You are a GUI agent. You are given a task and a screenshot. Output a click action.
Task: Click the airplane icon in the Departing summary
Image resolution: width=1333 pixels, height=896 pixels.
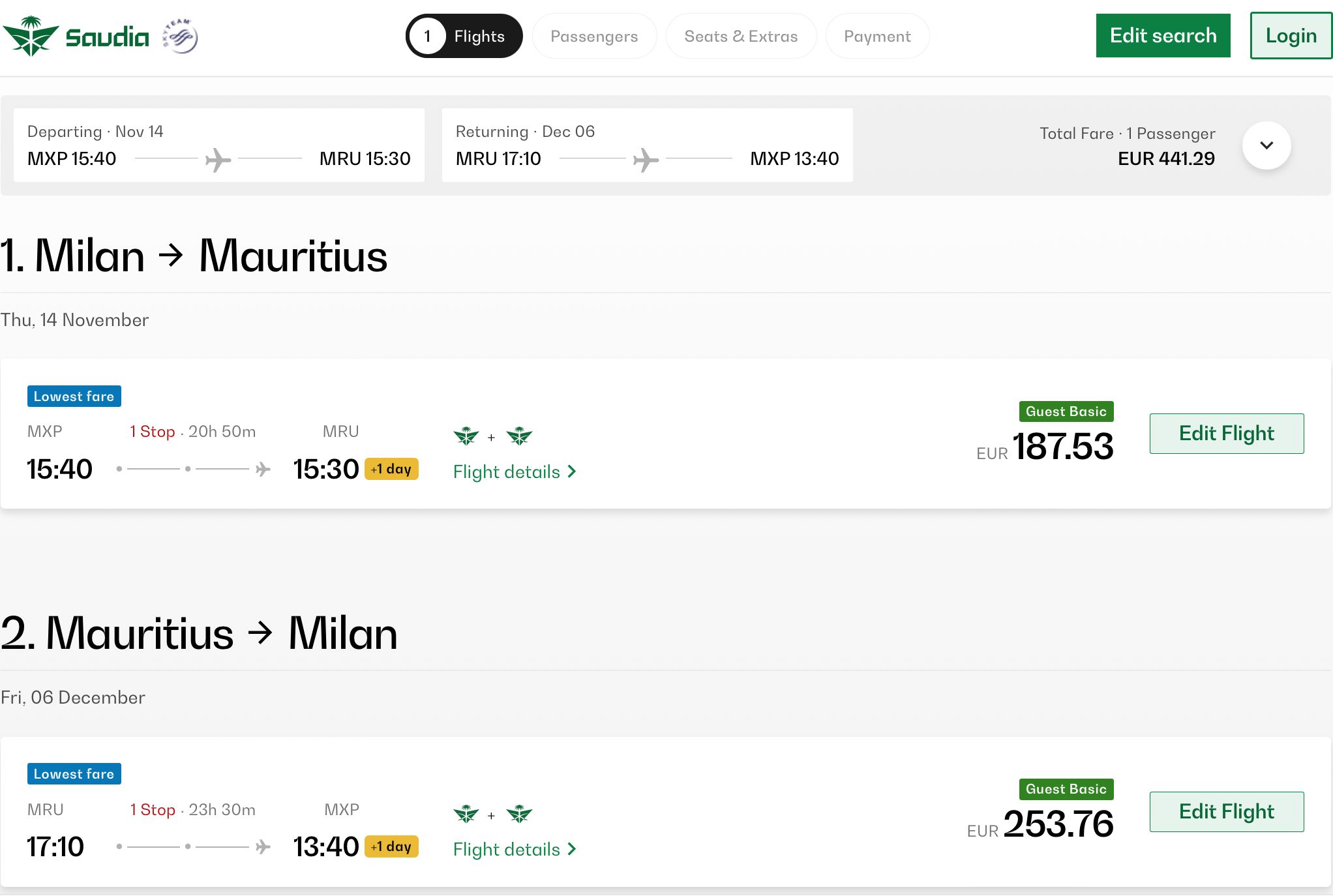point(218,159)
